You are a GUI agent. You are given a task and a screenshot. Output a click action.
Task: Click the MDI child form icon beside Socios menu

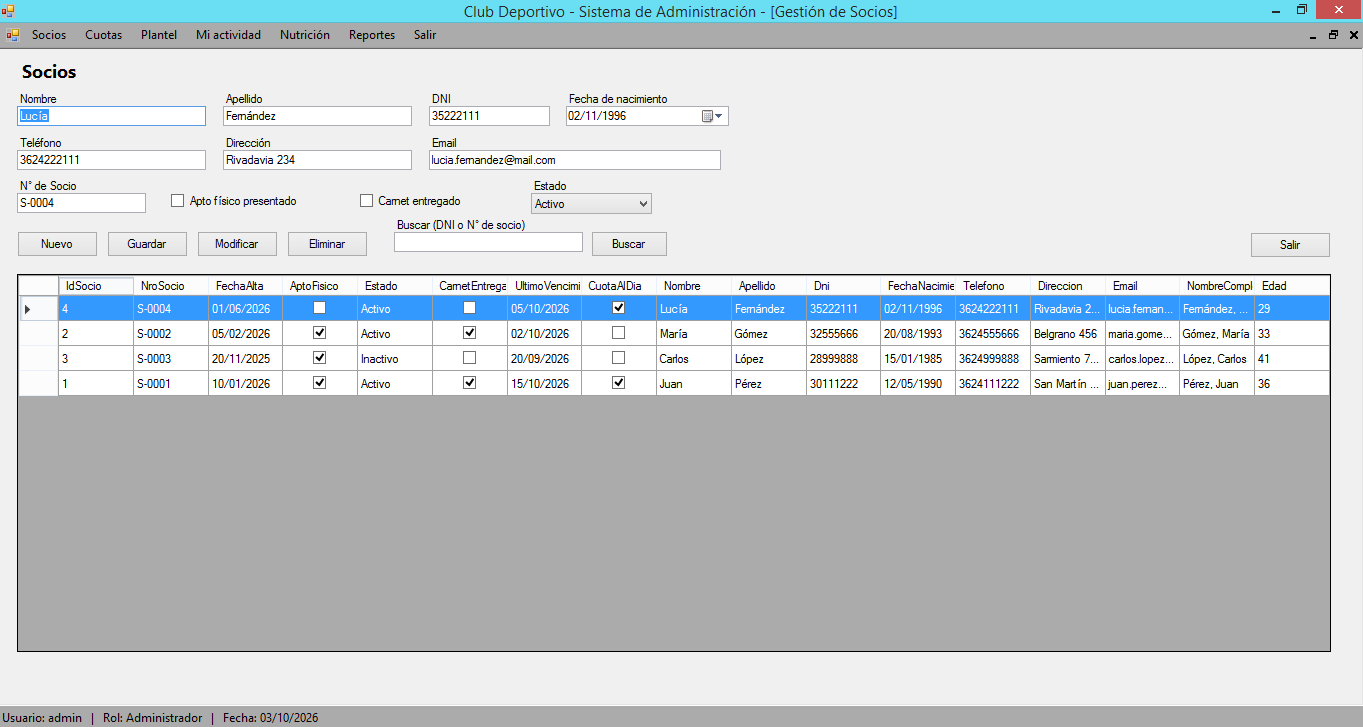13,35
